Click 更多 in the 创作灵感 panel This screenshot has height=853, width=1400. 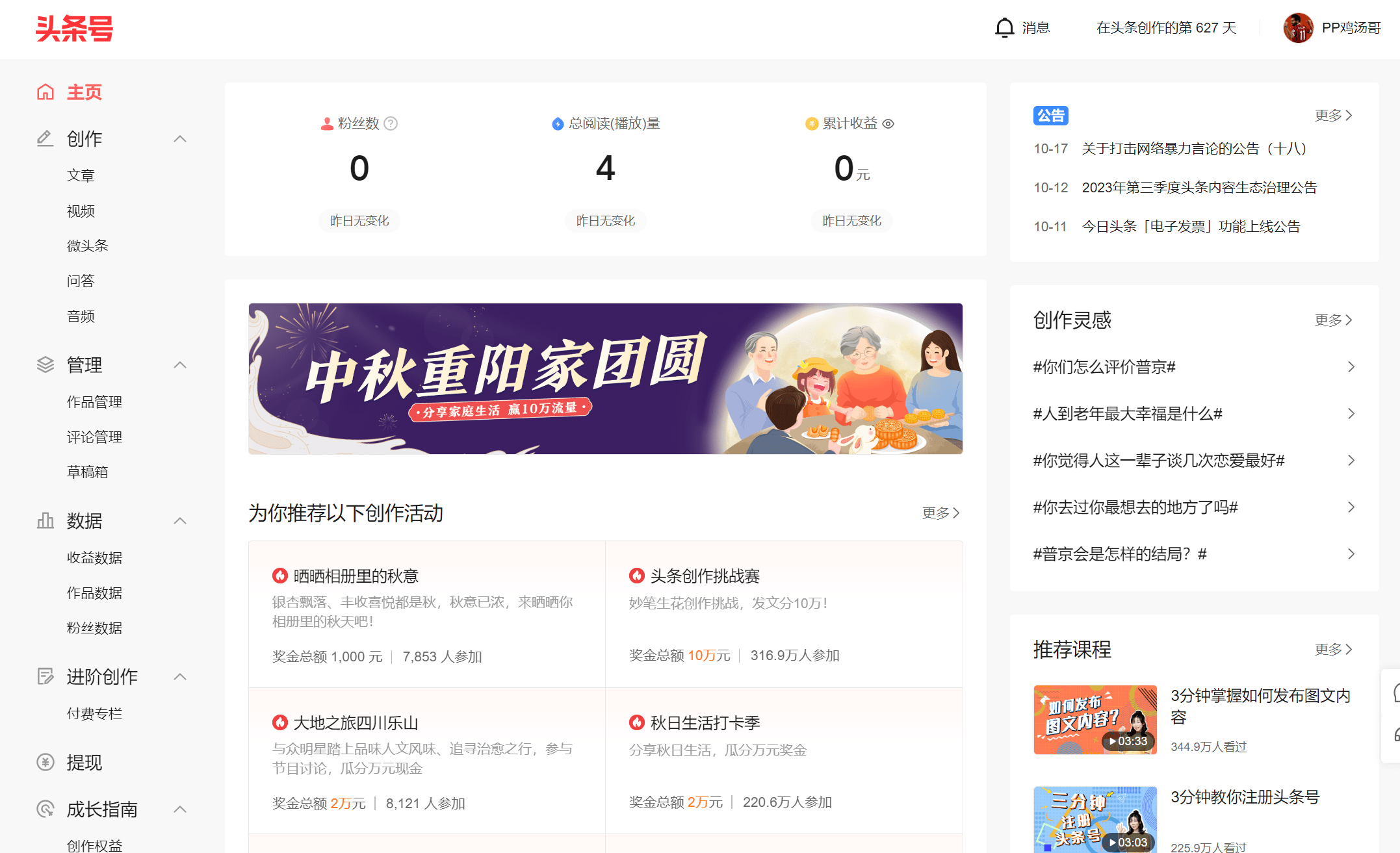click(x=1333, y=320)
